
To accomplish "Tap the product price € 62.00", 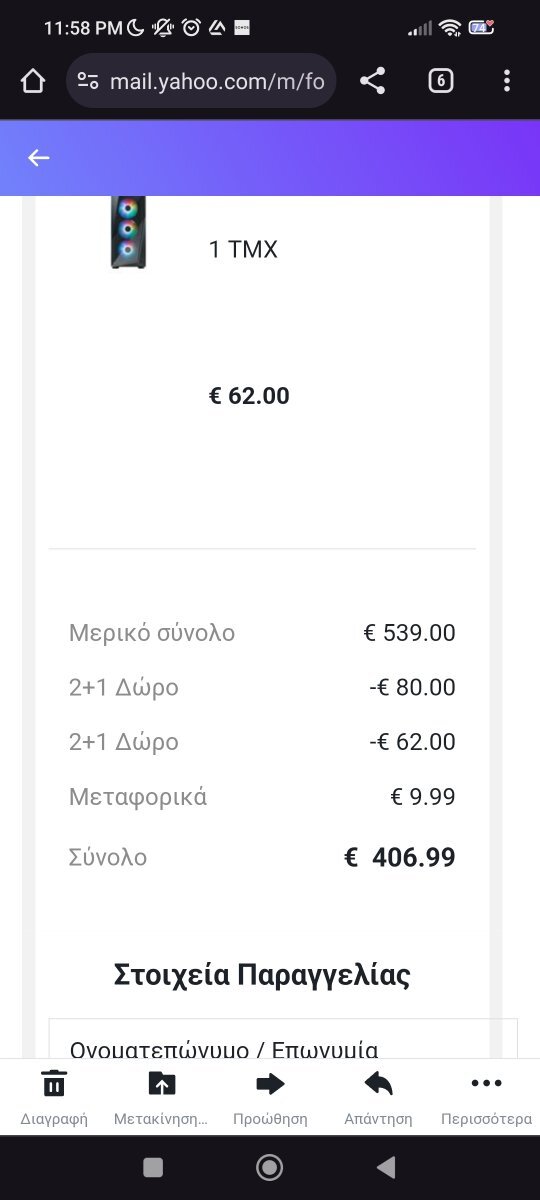I will pos(249,396).
